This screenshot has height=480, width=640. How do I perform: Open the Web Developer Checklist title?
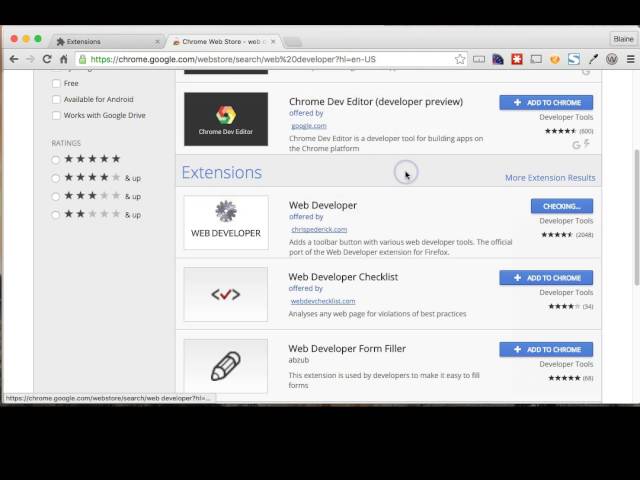pyautogui.click(x=343, y=277)
